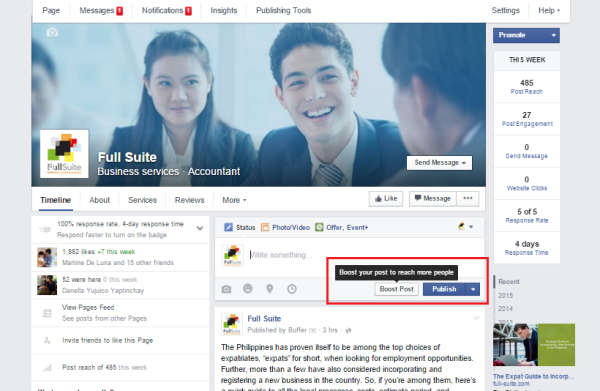This screenshot has width=600, height=391.
Task: Open the posting-as identity dropdown
Action: (x=465, y=226)
